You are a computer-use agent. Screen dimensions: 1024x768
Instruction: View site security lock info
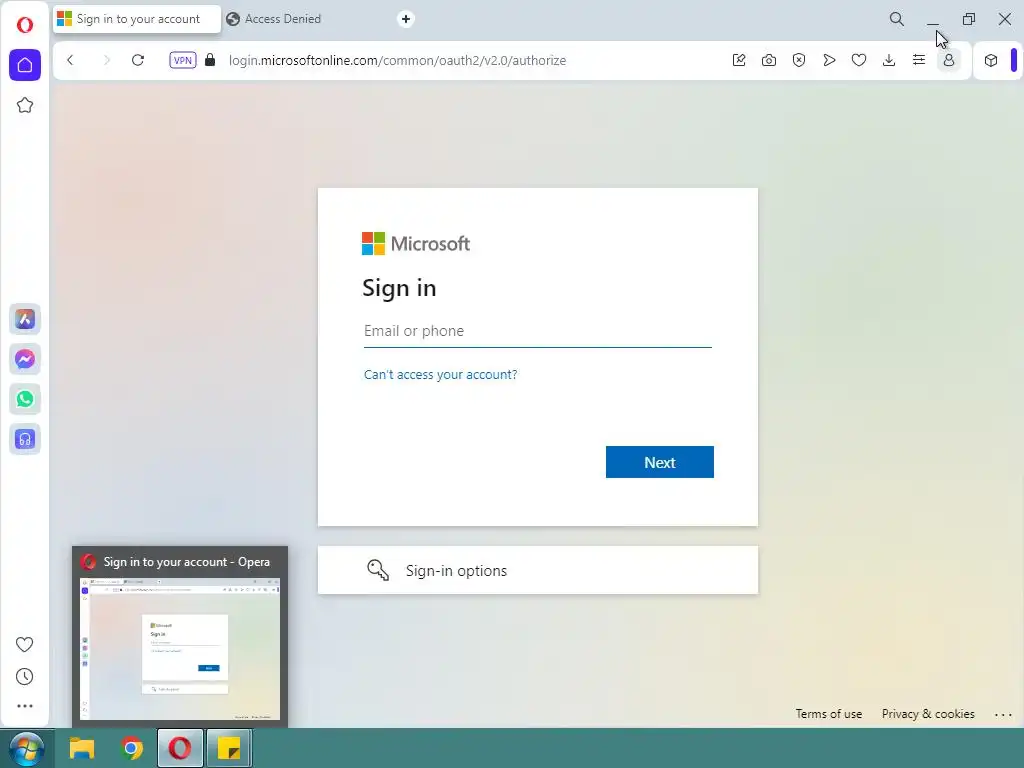click(x=210, y=60)
